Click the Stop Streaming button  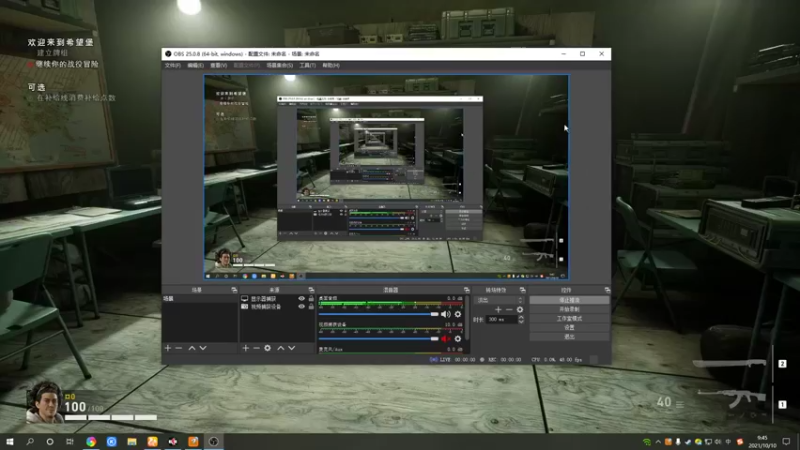click(x=569, y=300)
